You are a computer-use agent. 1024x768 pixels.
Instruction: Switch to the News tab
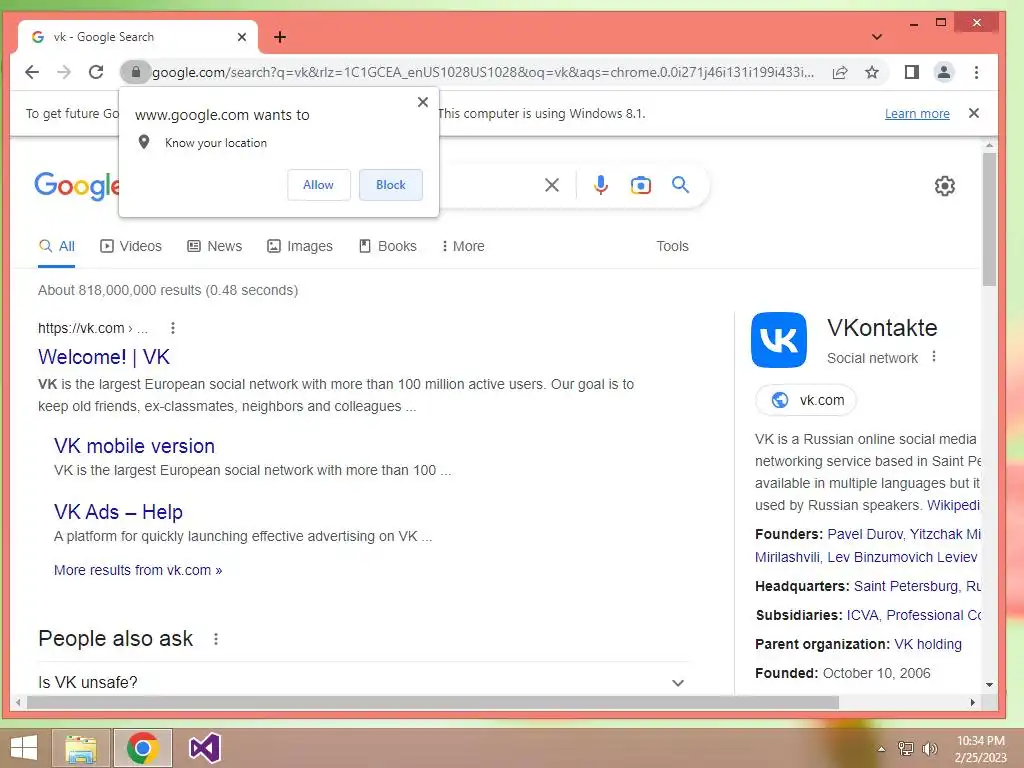coord(214,246)
